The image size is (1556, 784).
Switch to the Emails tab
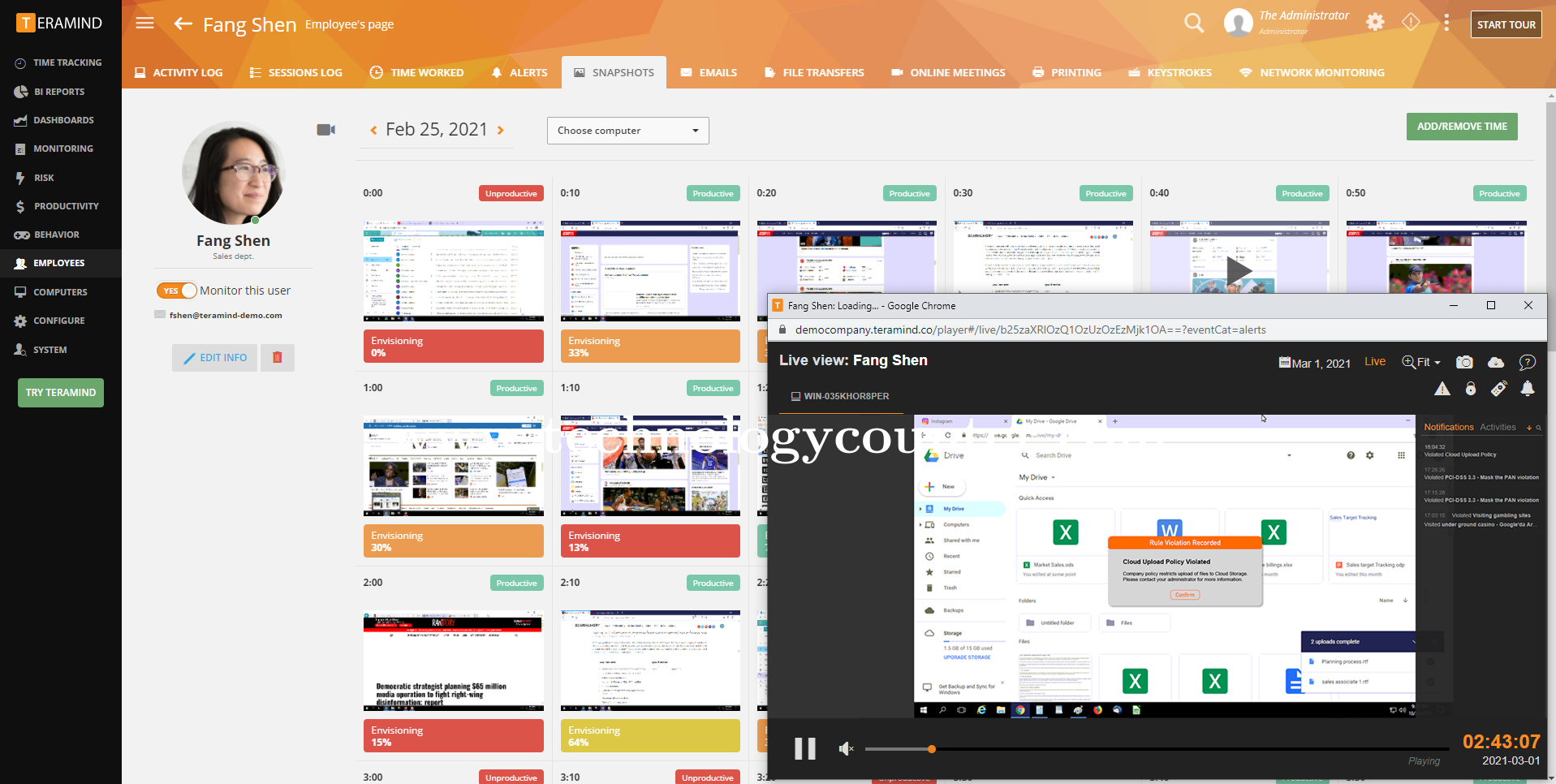[709, 72]
